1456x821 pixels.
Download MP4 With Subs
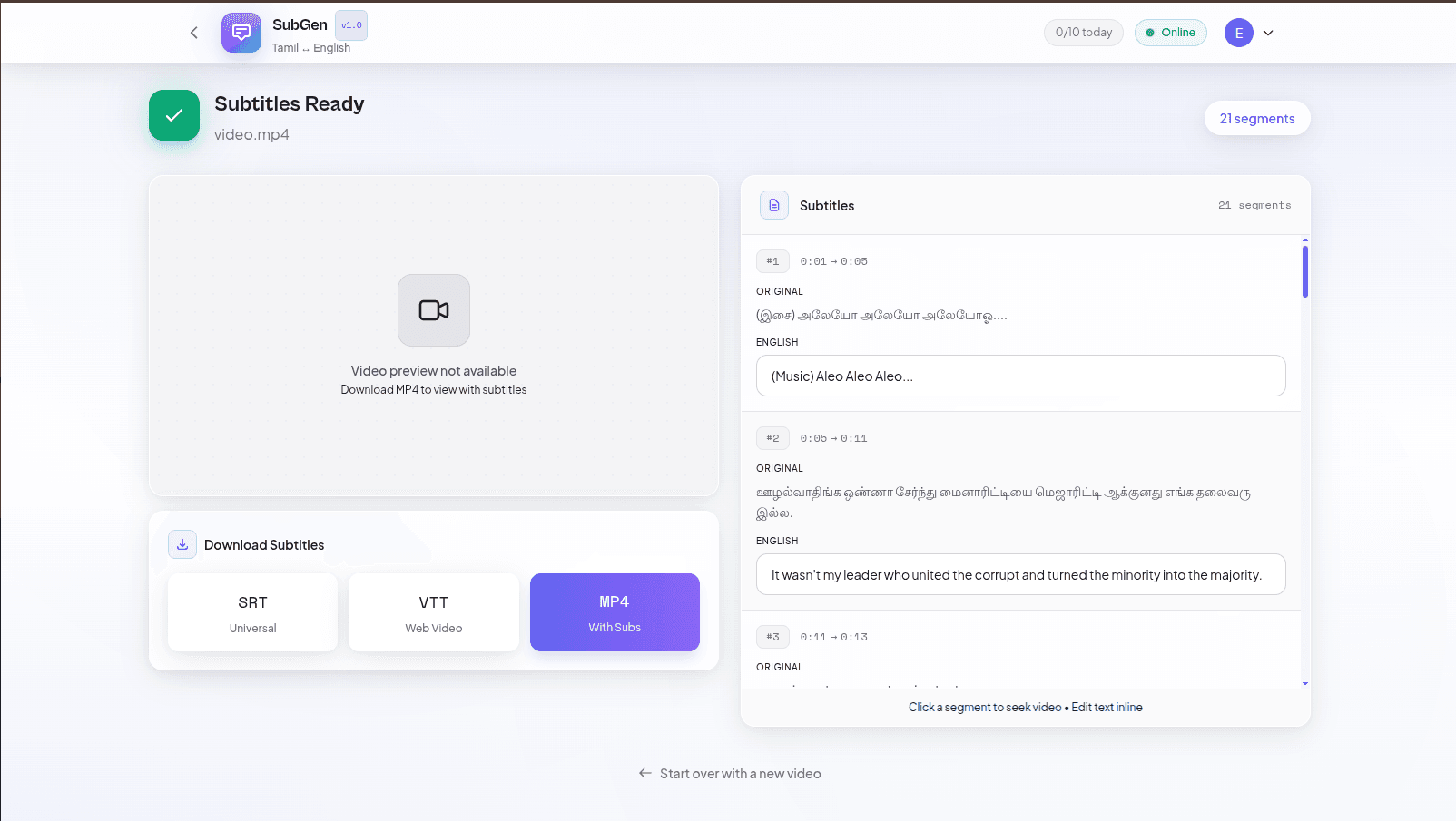(x=615, y=612)
